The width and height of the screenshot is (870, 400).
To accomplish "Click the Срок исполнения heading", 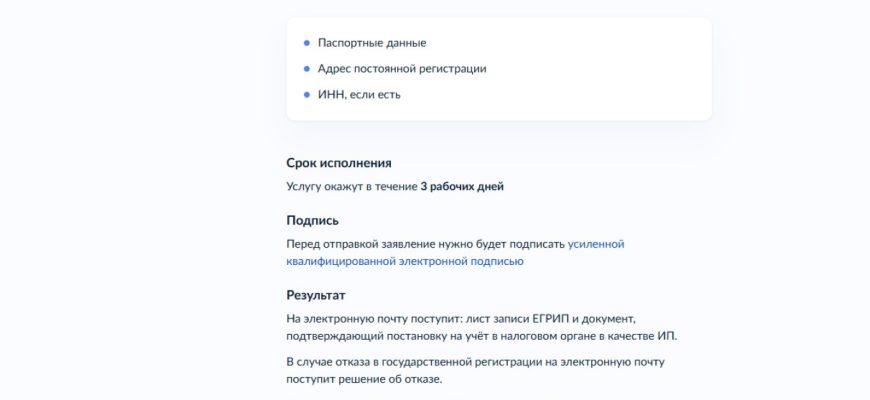I will click(x=338, y=163).
